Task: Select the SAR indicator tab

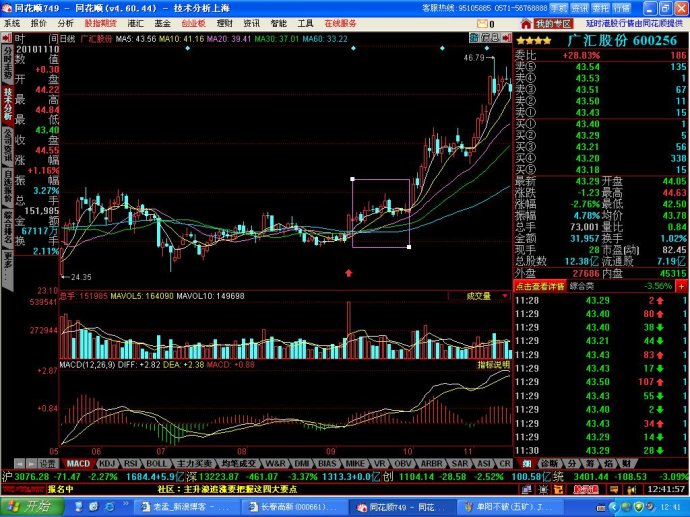Action: [x=459, y=463]
